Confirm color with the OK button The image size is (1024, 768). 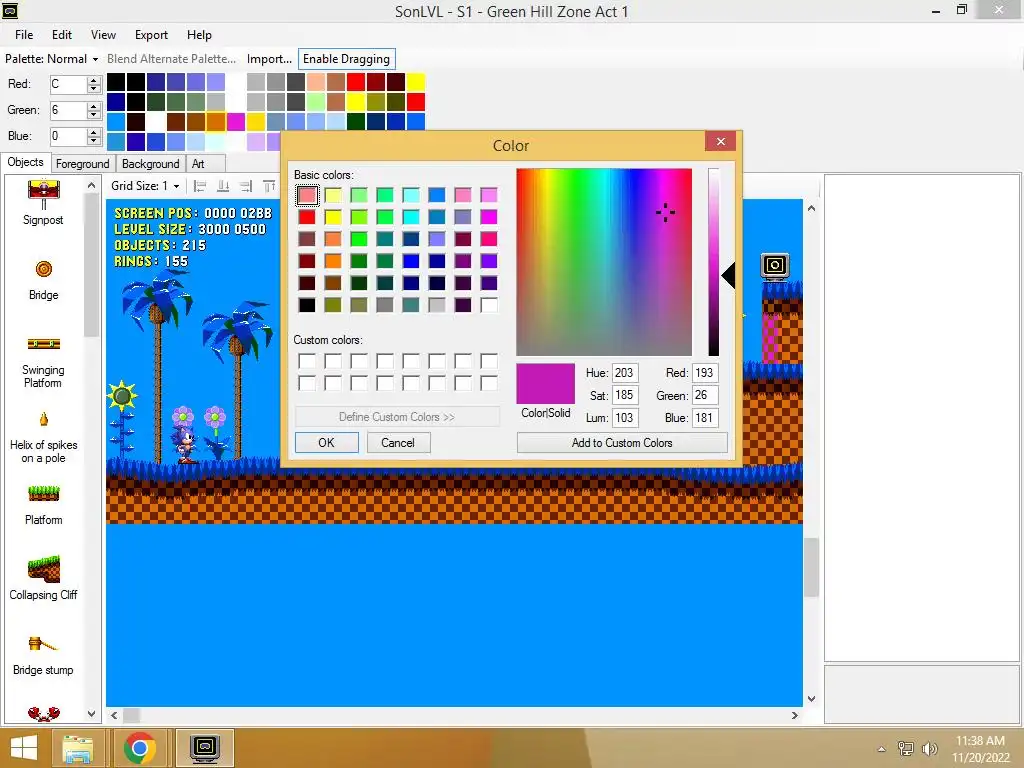tap(327, 443)
